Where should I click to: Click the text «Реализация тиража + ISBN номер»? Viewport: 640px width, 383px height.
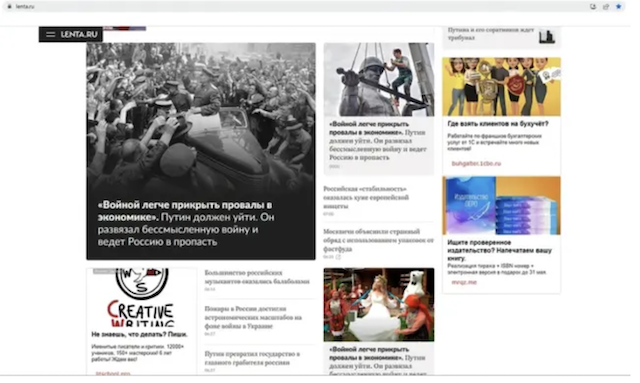click(x=497, y=269)
